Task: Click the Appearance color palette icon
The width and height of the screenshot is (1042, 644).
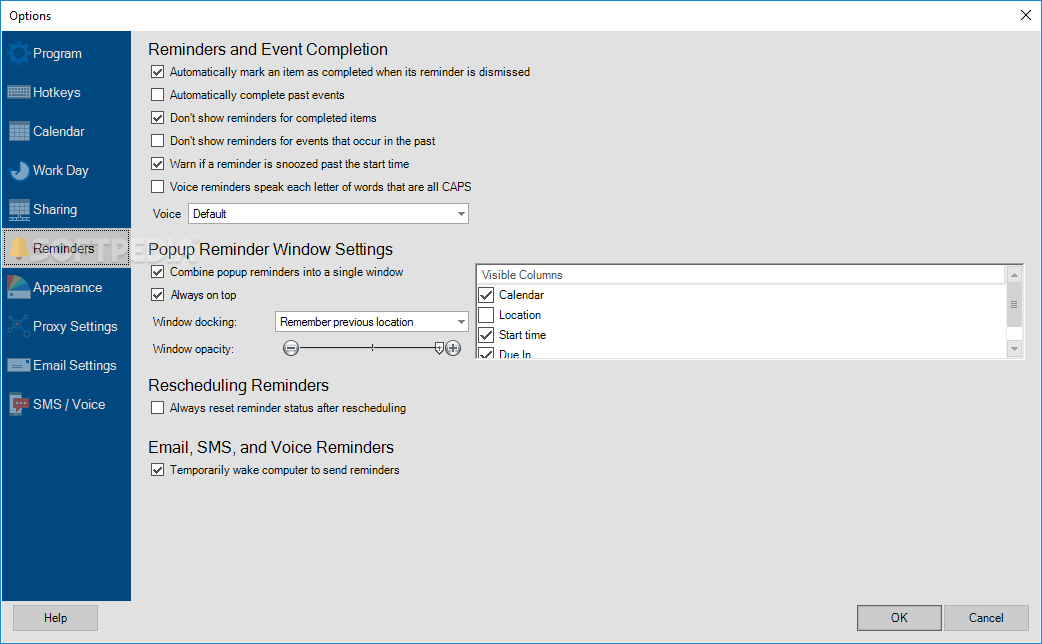Action: (x=19, y=288)
